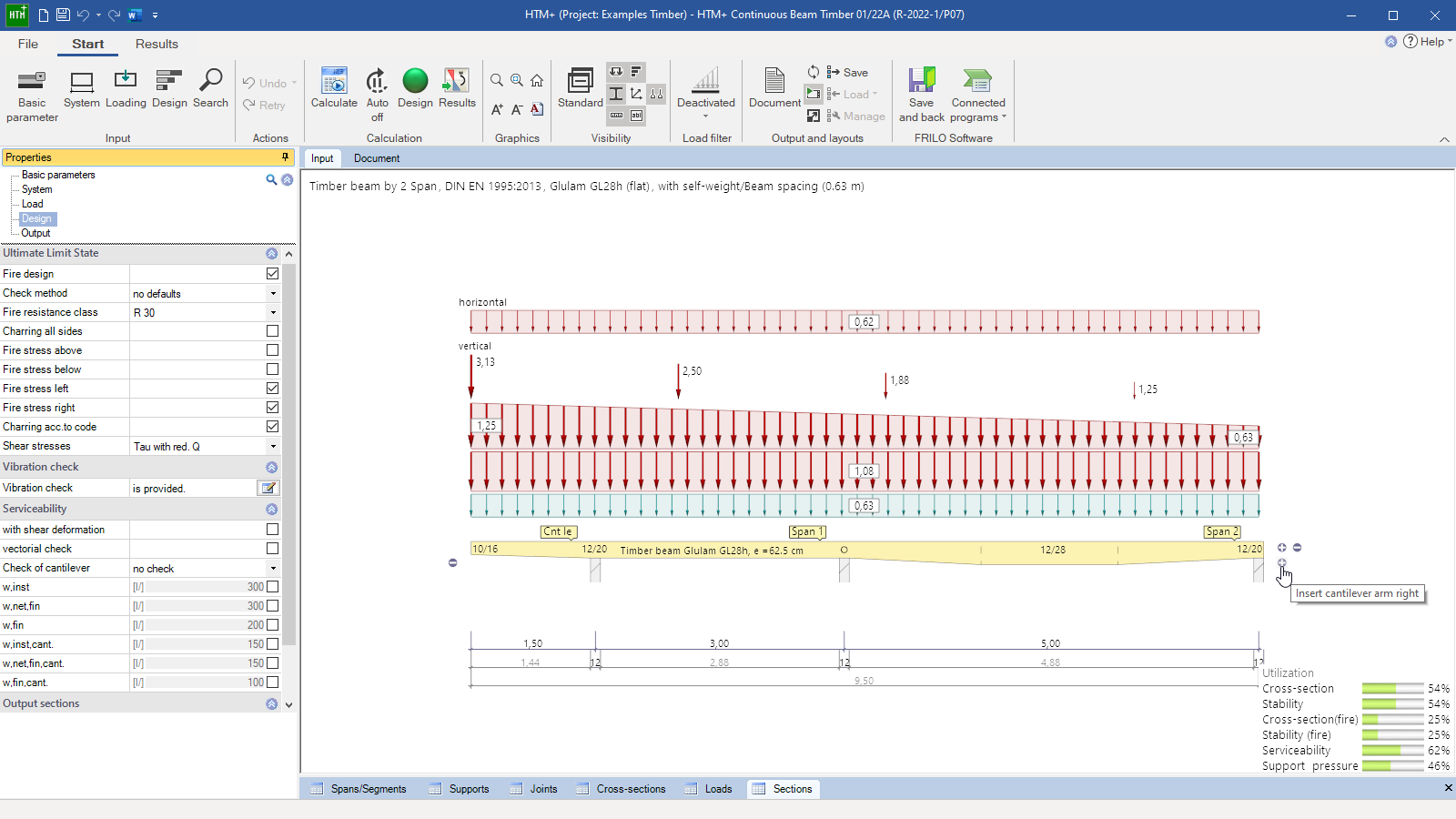
Task: Increase graphics font size with A+
Action: (x=497, y=109)
